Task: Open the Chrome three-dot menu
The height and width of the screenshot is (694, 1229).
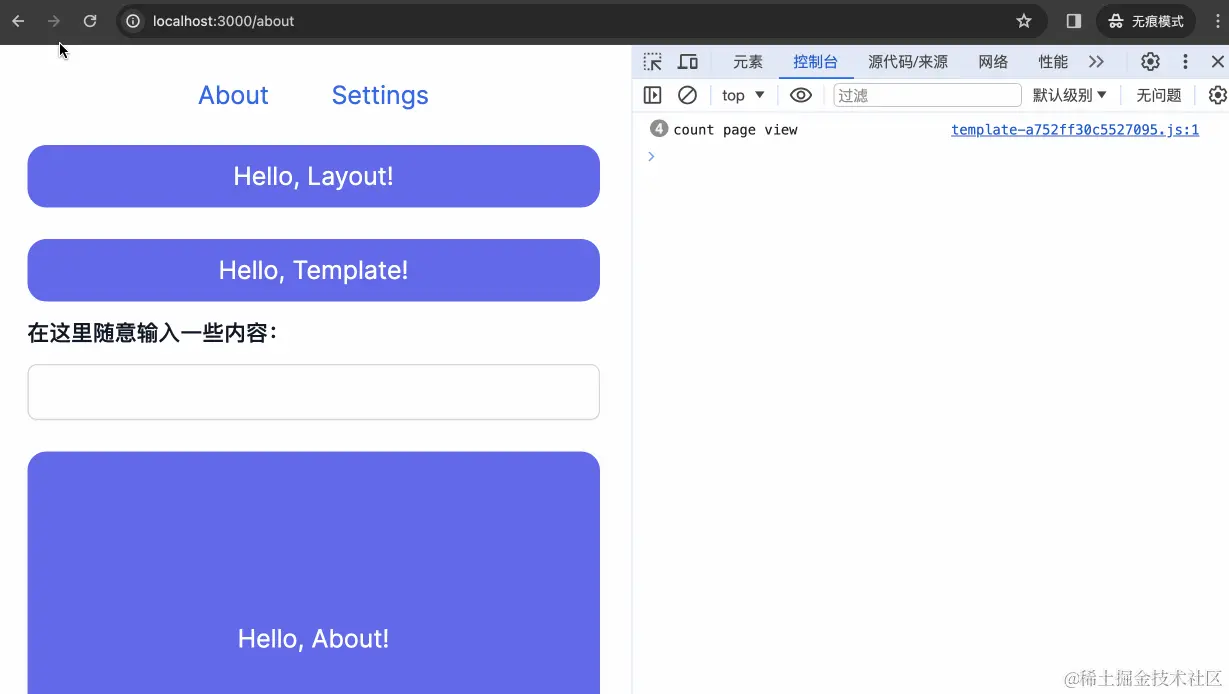Action: pyautogui.click(x=1216, y=21)
